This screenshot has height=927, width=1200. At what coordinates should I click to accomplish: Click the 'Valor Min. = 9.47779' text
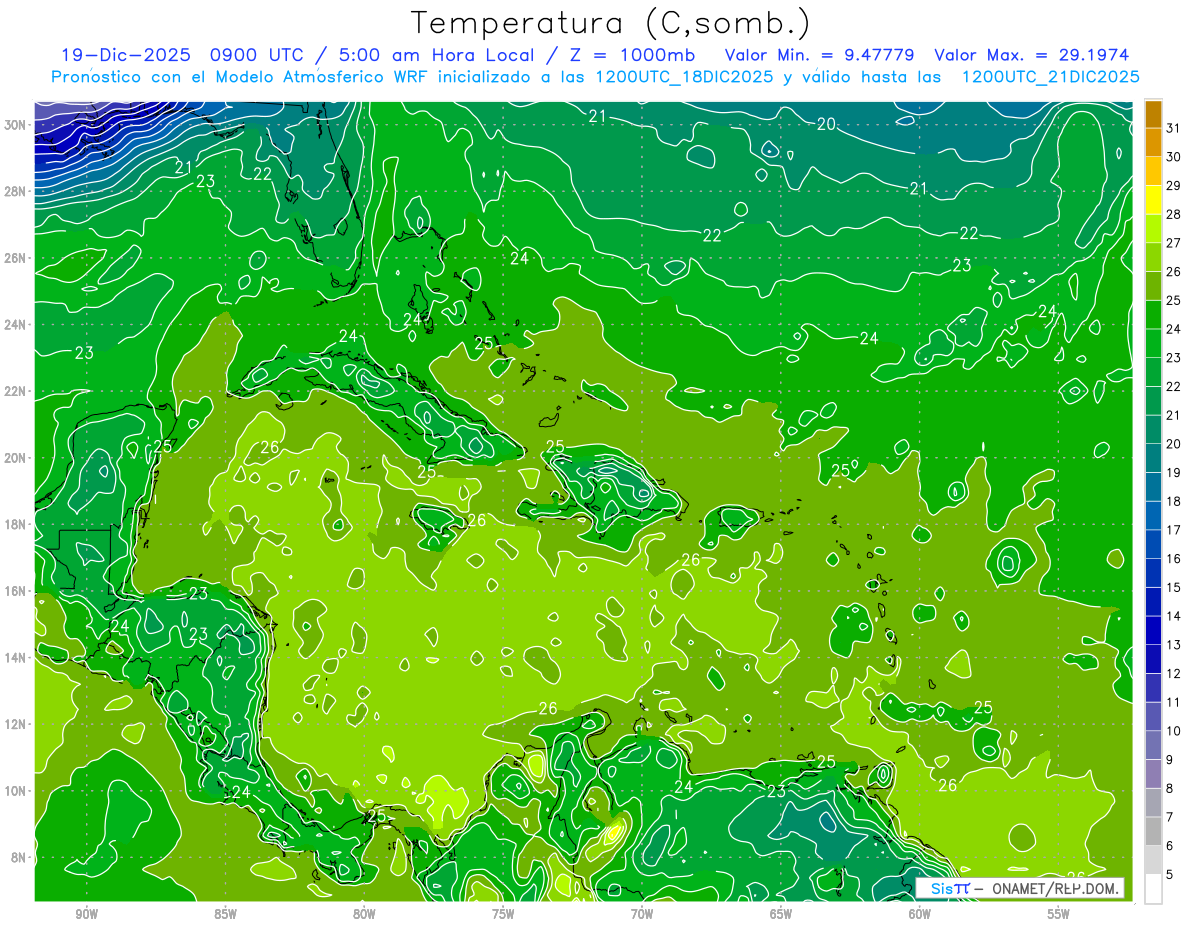pyautogui.click(x=819, y=55)
